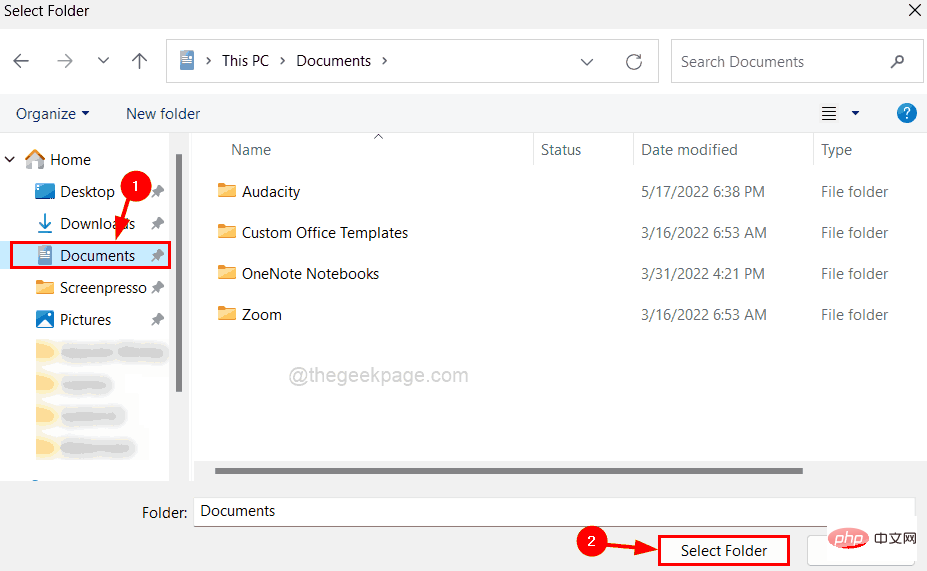
Task: Click the Audacity folder icon
Action: tap(227, 190)
